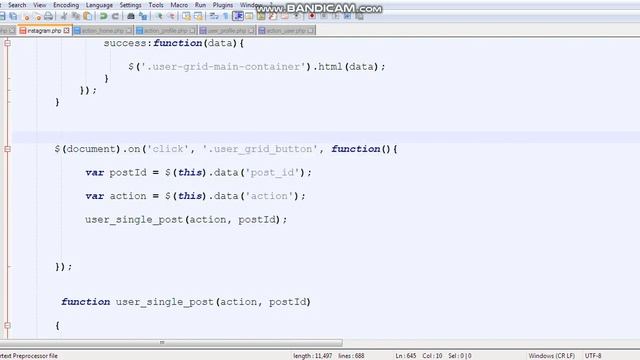Viewport: 640px width, 360px height.
Task: Click the Save All toolbar icon
Action: tap(13, 16)
